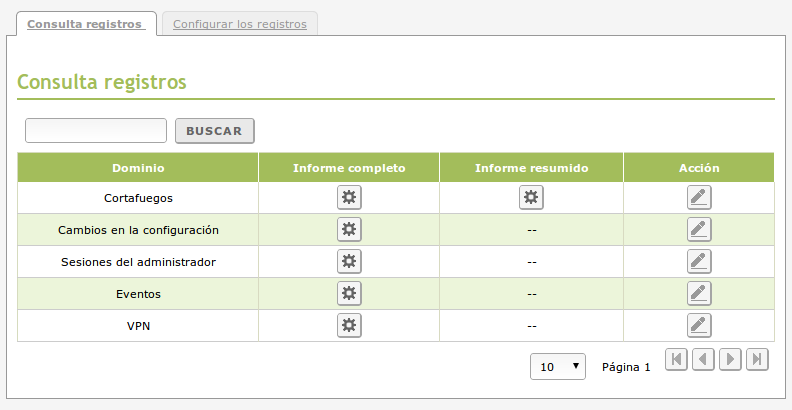The image size is (792, 410).
Task: Edit the Cortafuegos log domain
Action: click(x=699, y=197)
